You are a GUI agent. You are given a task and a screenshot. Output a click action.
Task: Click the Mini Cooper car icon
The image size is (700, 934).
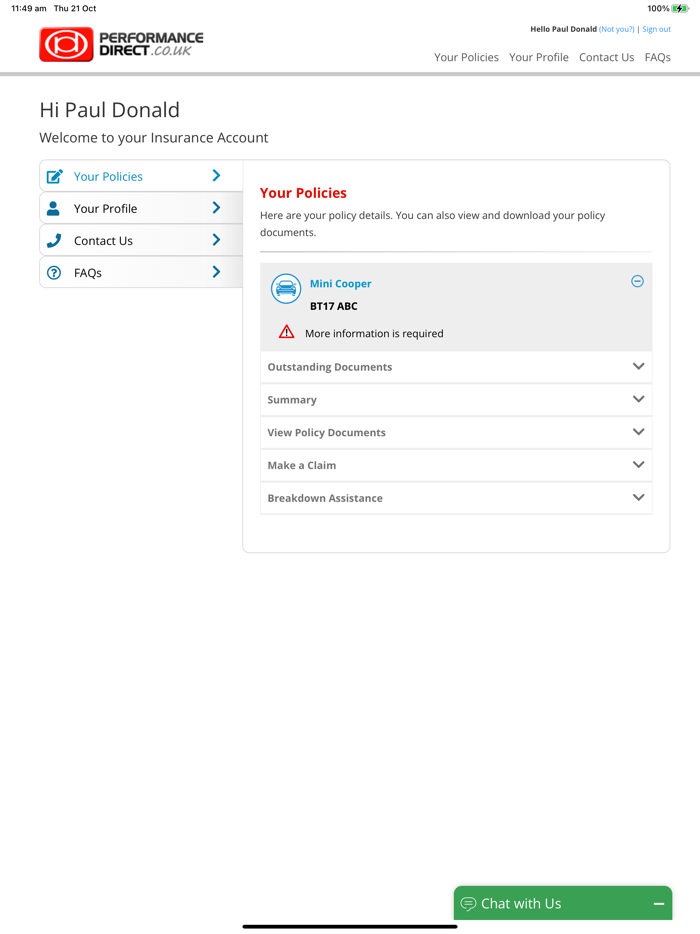click(286, 289)
